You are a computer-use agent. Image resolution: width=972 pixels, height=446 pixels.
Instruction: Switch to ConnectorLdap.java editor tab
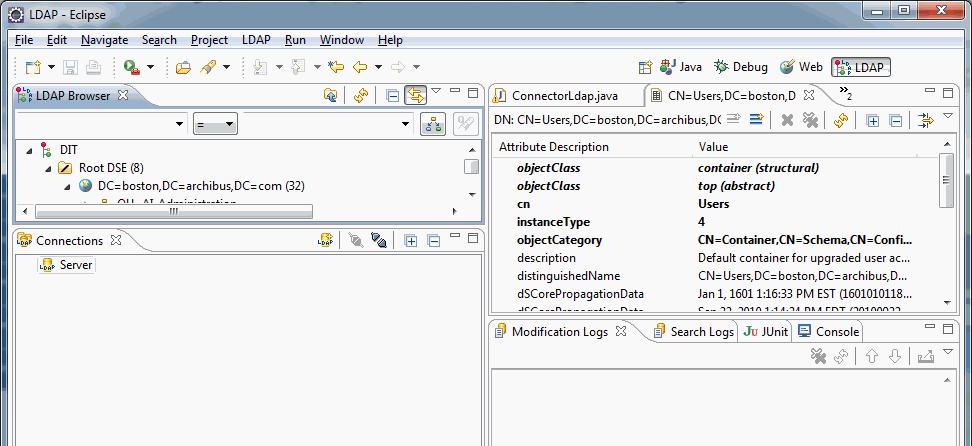tap(564, 96)
